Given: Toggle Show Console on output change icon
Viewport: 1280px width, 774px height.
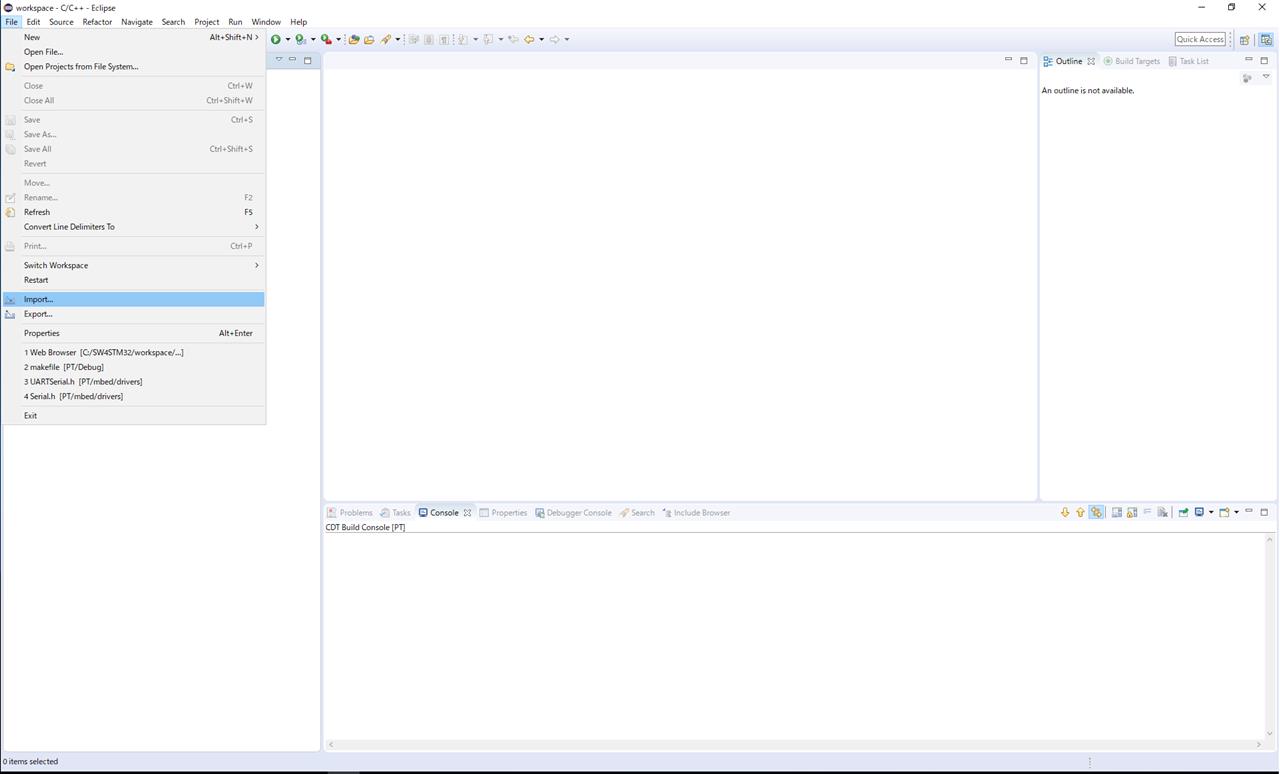Looking at the screenshot, I should click(x=1117, y=512).
